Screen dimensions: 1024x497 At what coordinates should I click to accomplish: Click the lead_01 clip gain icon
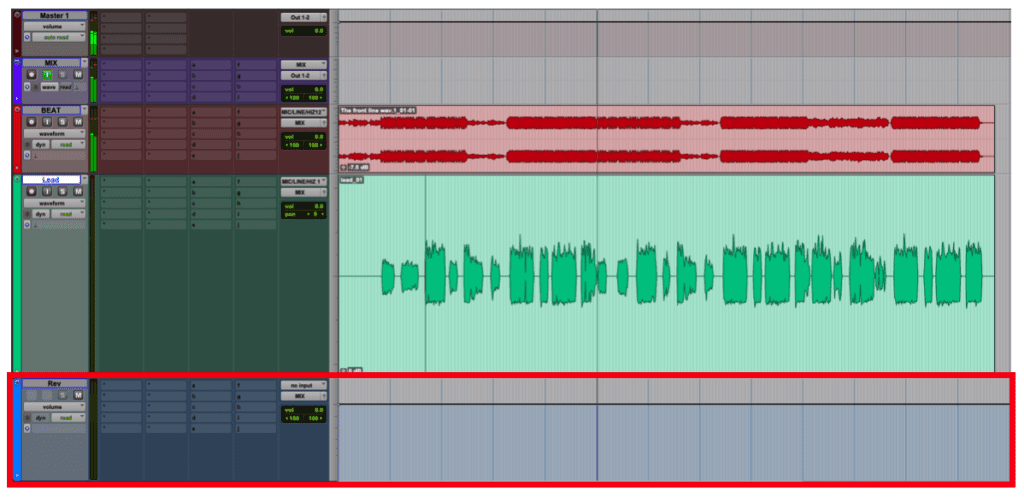344,370
